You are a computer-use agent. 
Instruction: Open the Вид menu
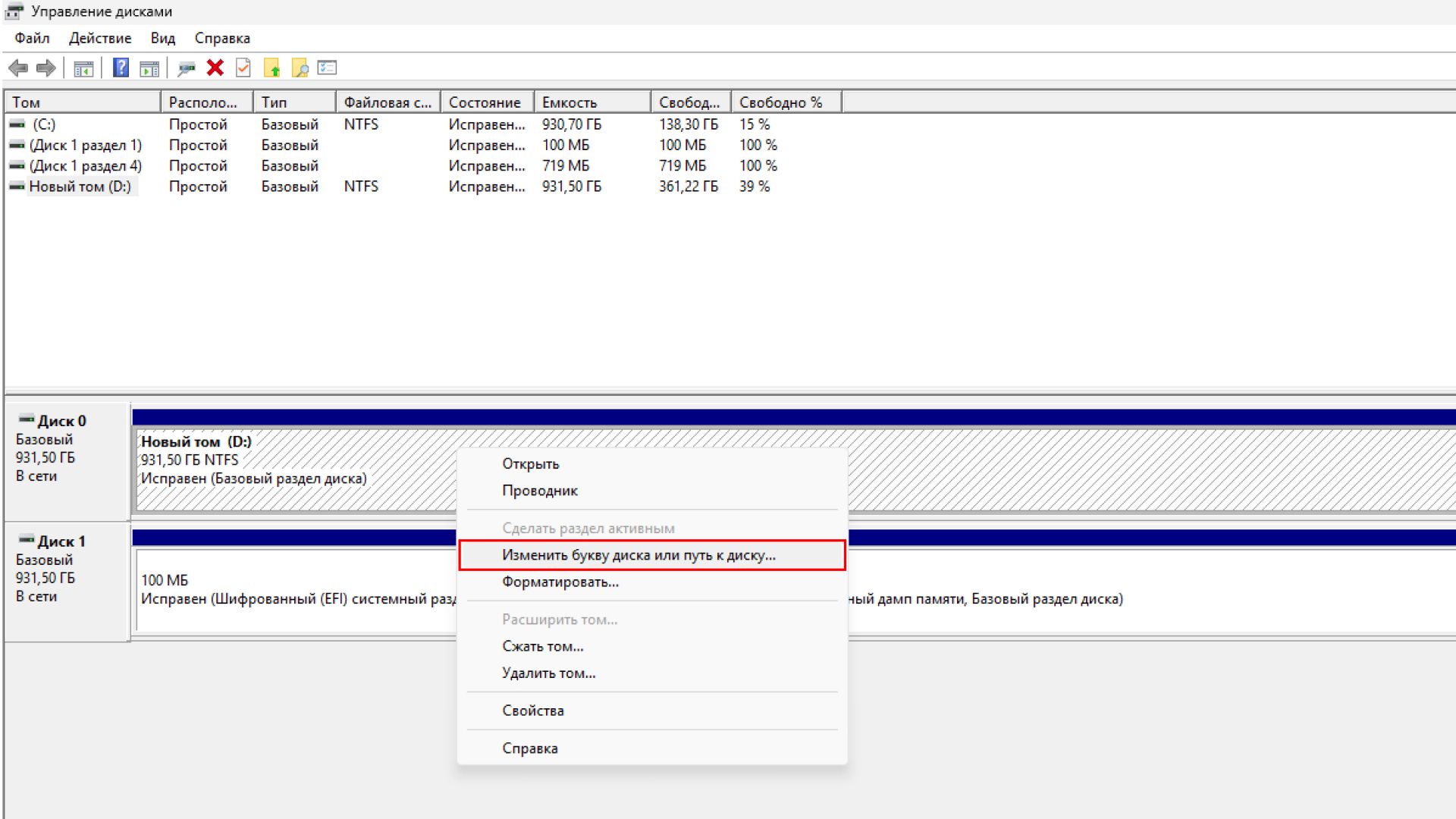click(x=162, y=38)
